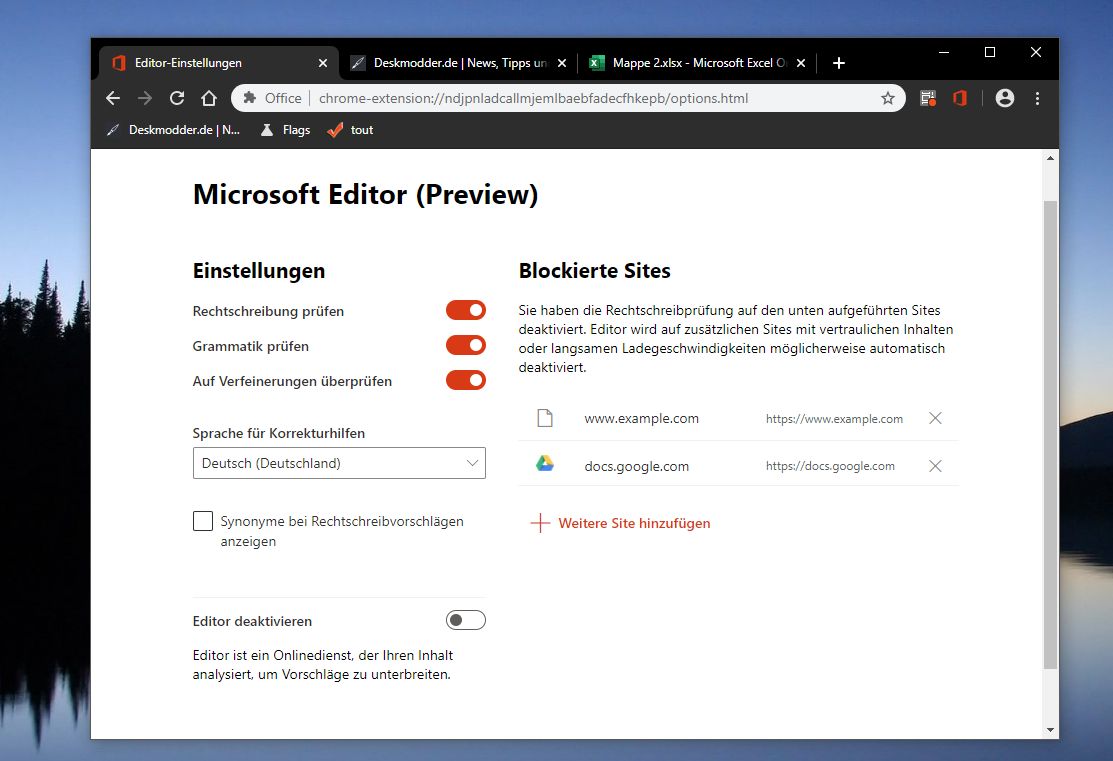Viewport: 1113px width, 761px height.
Task: Minimize the Chrome window
Action: click(x=944, y=52)
